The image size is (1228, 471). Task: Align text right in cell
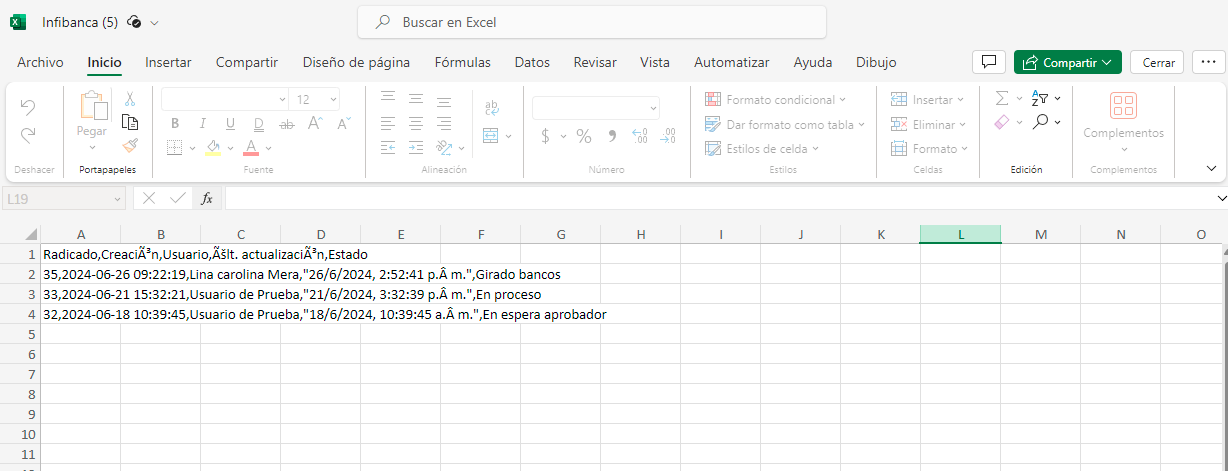pyautogui.click(x=444, y=123)
